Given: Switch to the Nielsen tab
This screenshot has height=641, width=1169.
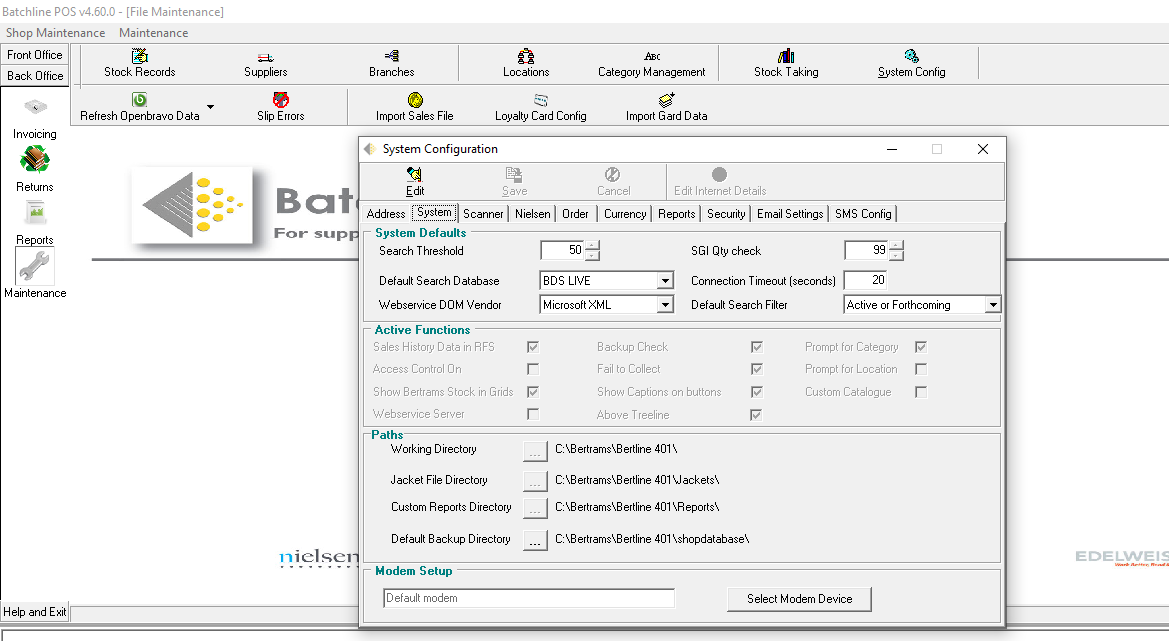Looking at the screenshot, I should tap(532, 214).
